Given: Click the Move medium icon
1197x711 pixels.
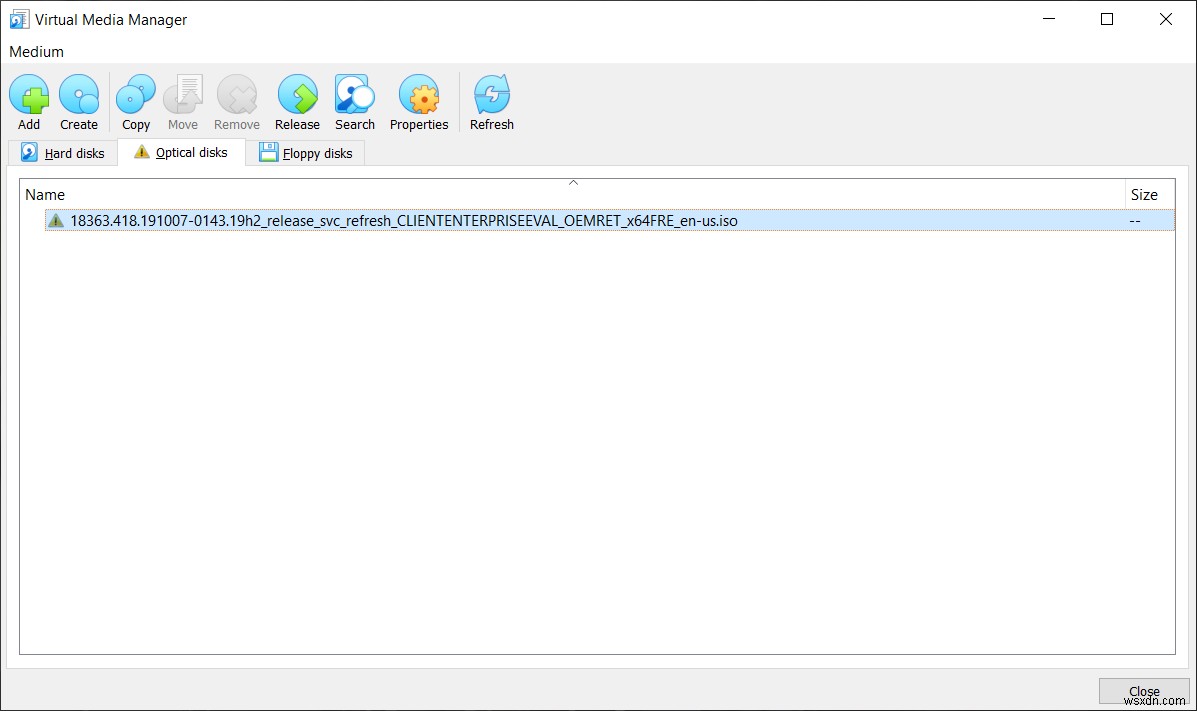Looking at the screenshot, I should [x=183, y=94].
